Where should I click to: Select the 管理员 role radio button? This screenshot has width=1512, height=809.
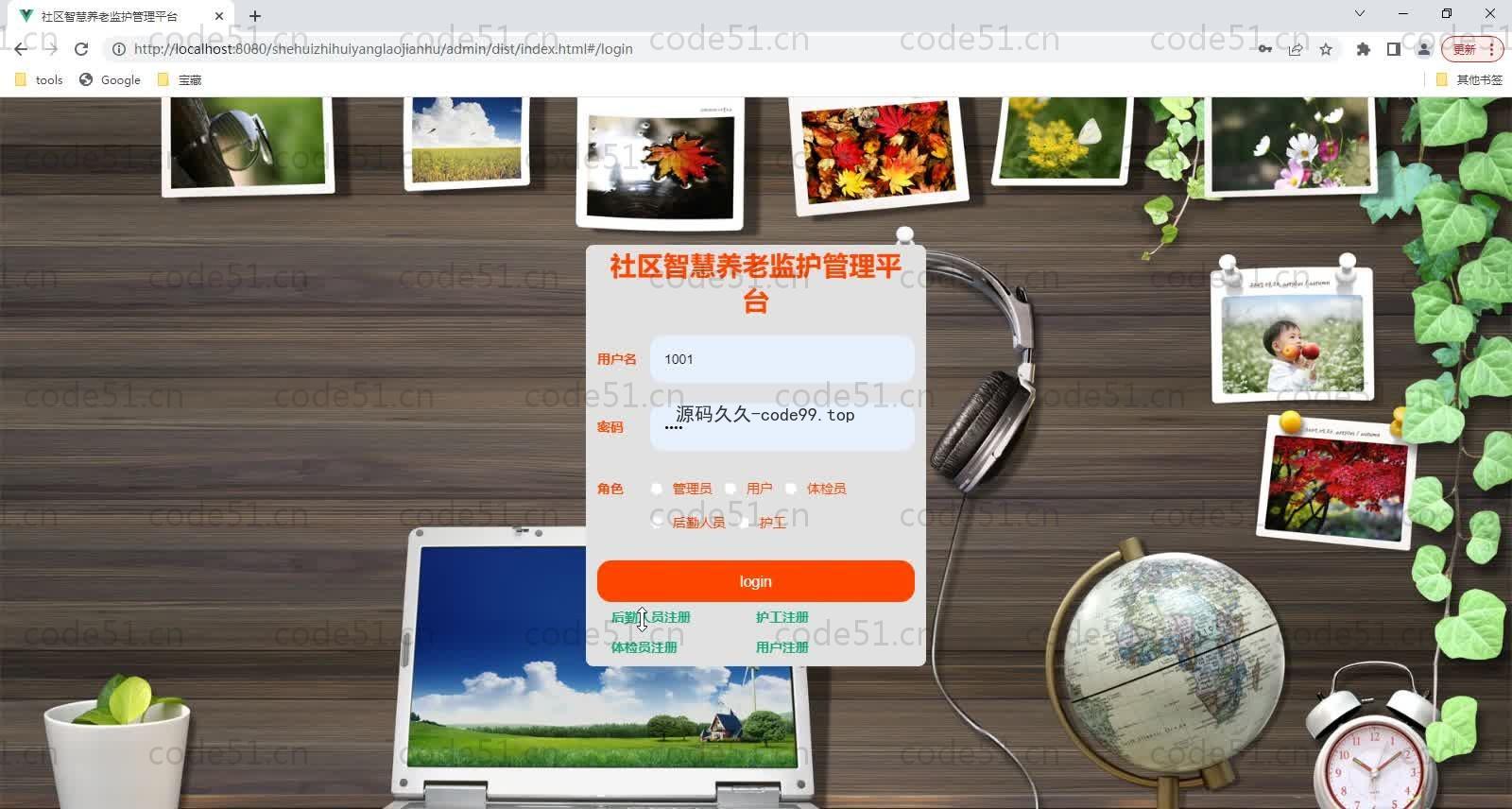[x=657, y=489]
